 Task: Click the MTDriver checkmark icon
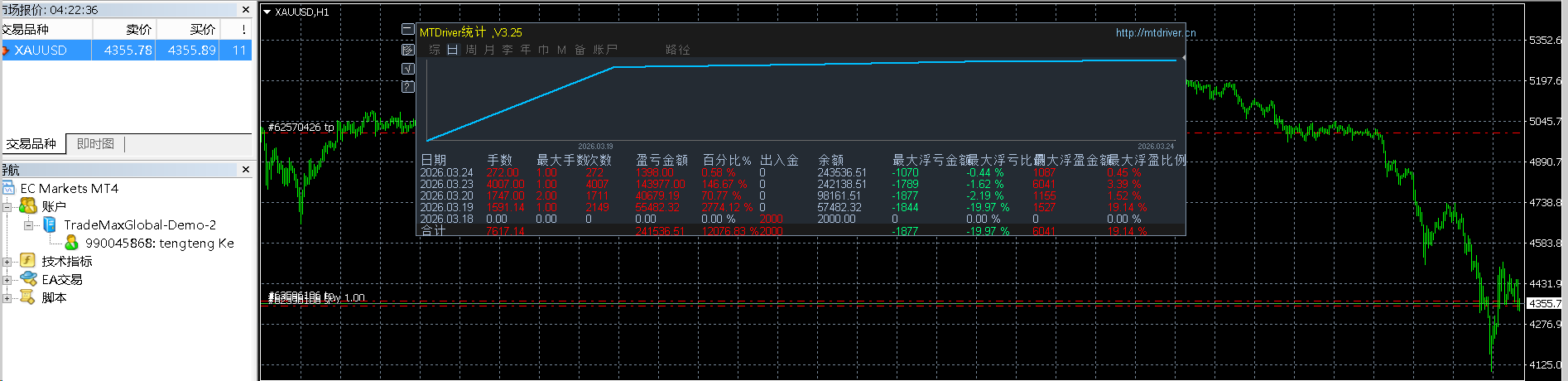tap(407, 68)
